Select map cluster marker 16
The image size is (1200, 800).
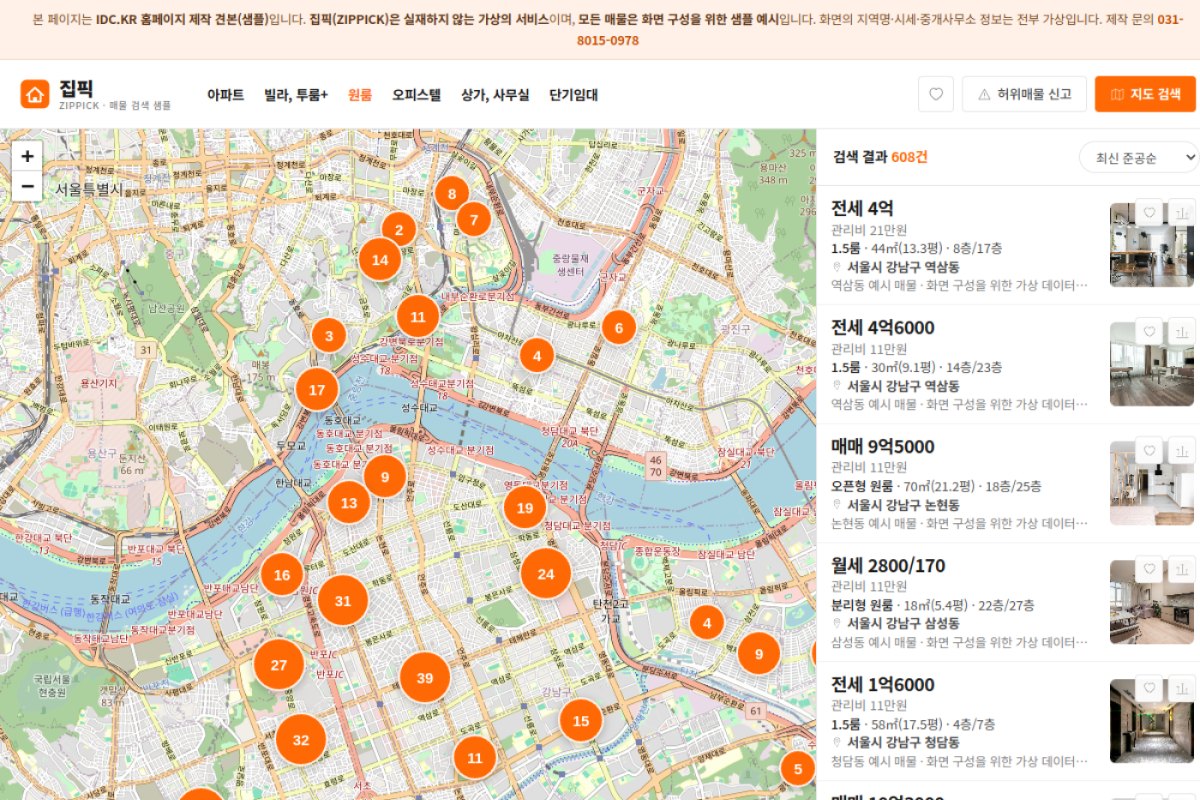coord(282,575)
